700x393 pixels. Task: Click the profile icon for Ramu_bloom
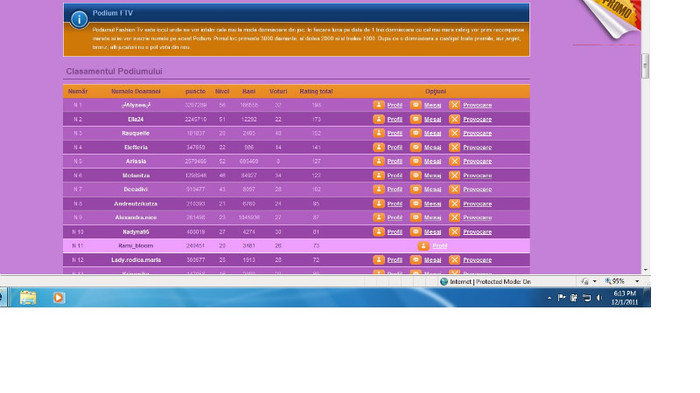423,246
